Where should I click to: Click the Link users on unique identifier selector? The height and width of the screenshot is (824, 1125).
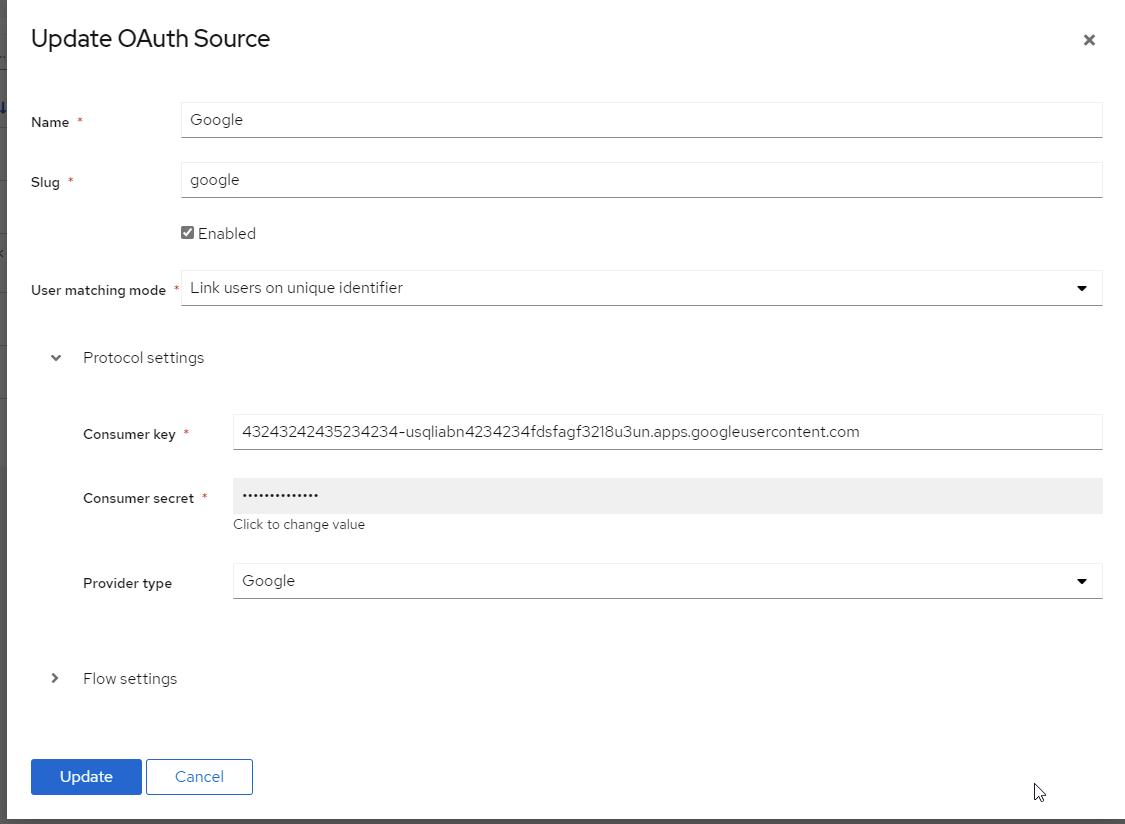[x=641, y=288]
